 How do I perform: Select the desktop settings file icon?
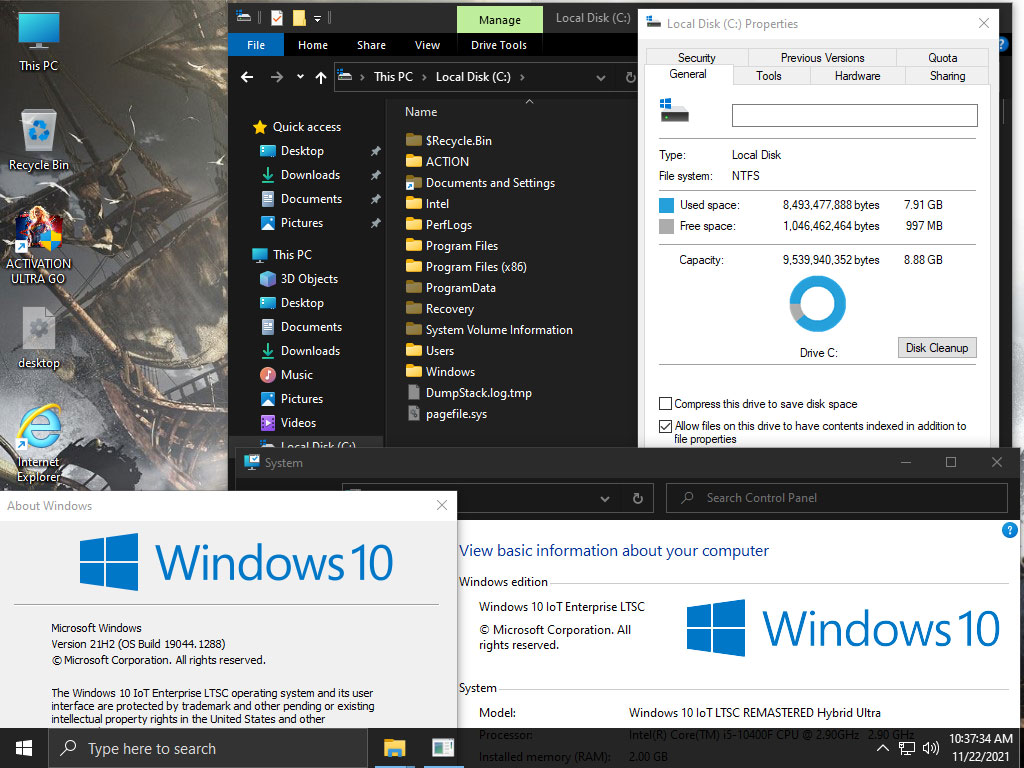39,338
